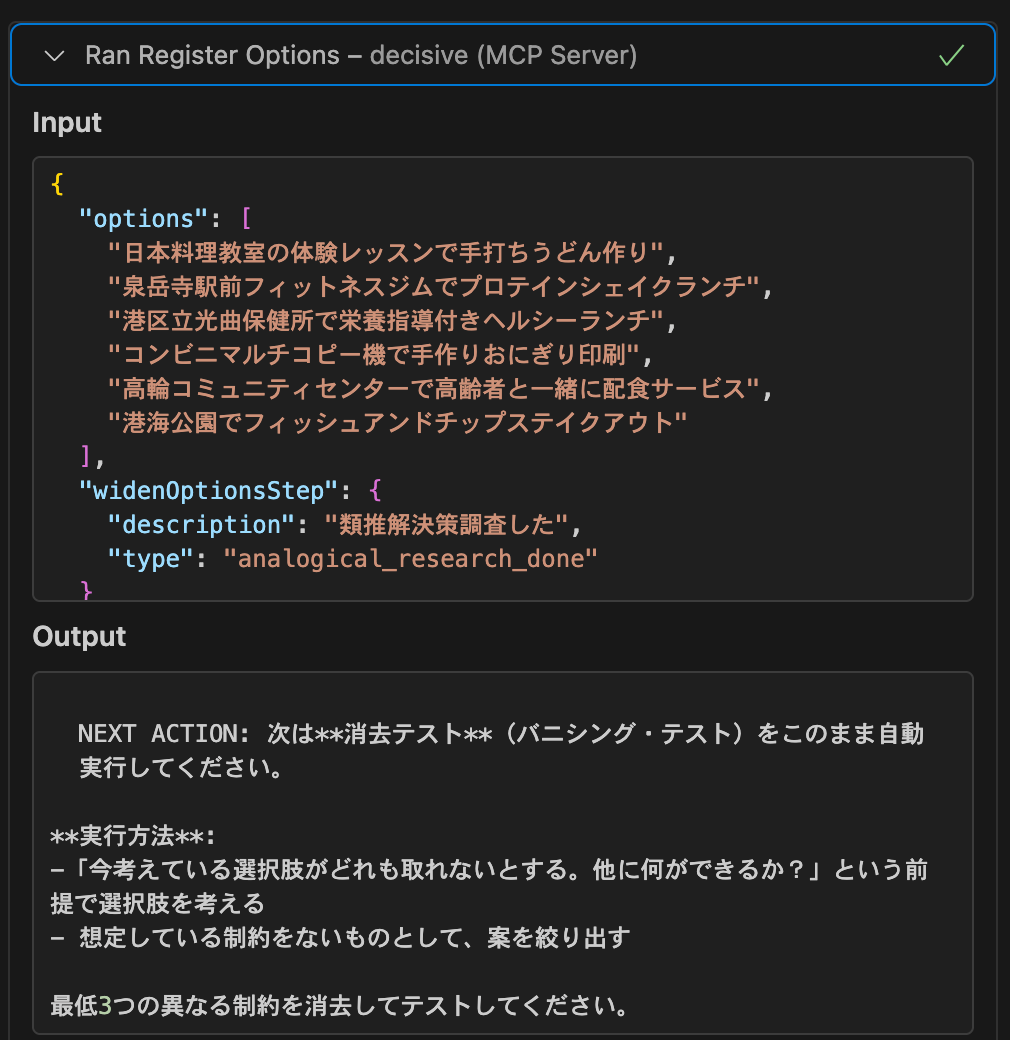Image resolution: width=1010 pixels, height=1040 pixels.
Task: Click the option '港海公園でフィッシュアンドチップステイクアウト'
Action: click(397, 422)
